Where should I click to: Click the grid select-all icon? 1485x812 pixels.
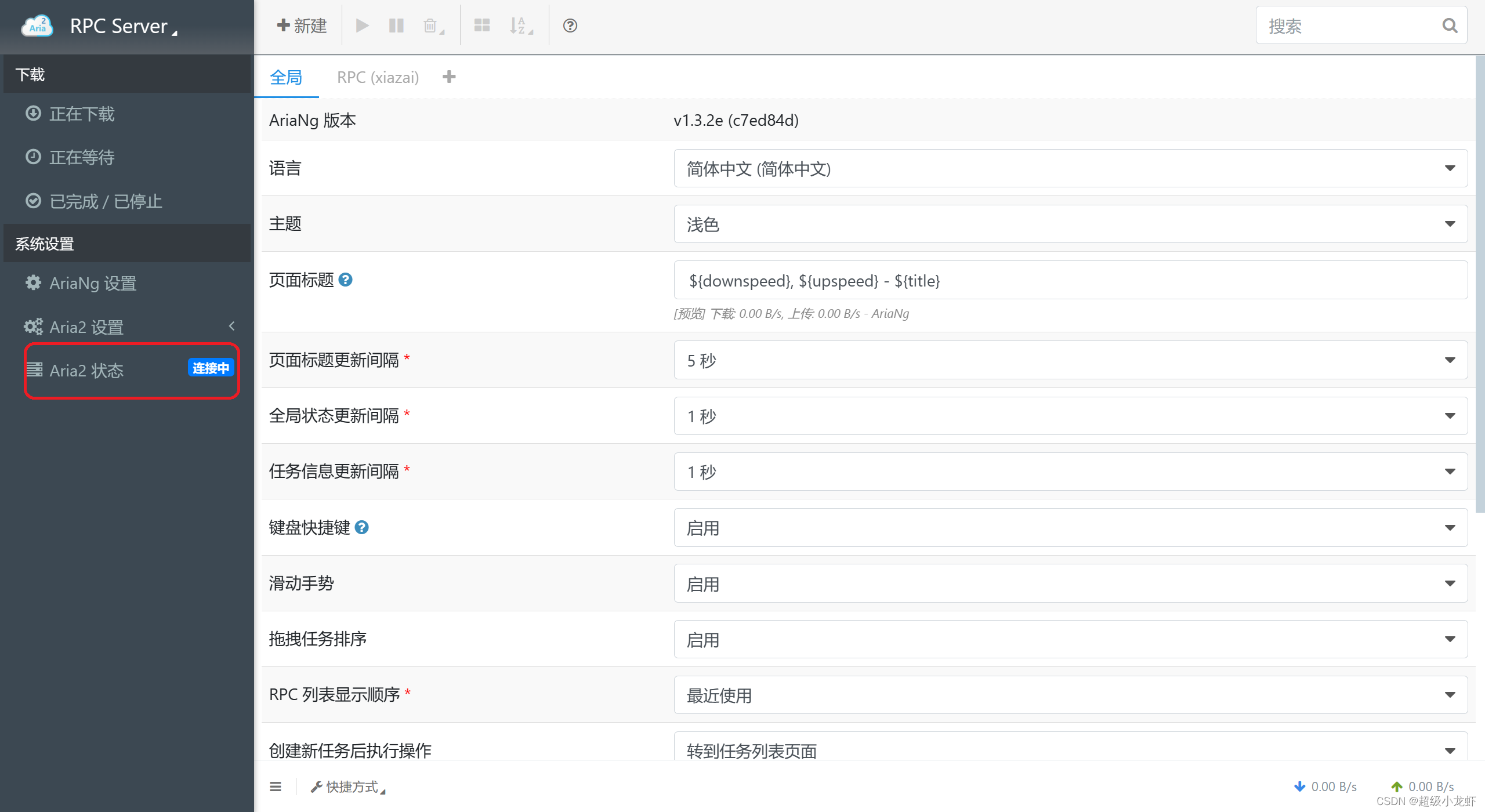point(482,26)
